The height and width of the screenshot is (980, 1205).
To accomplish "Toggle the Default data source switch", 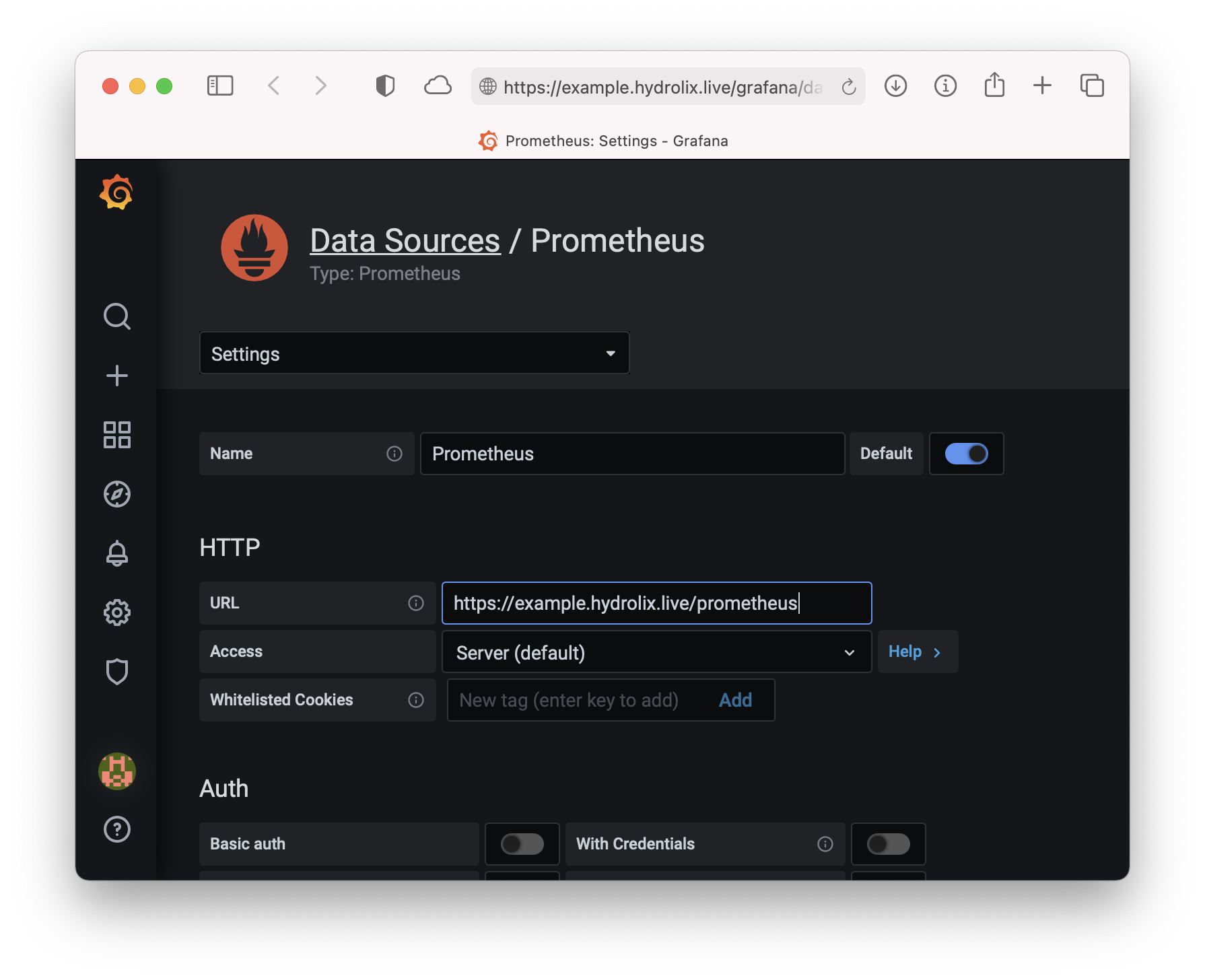I will [967, 454].
